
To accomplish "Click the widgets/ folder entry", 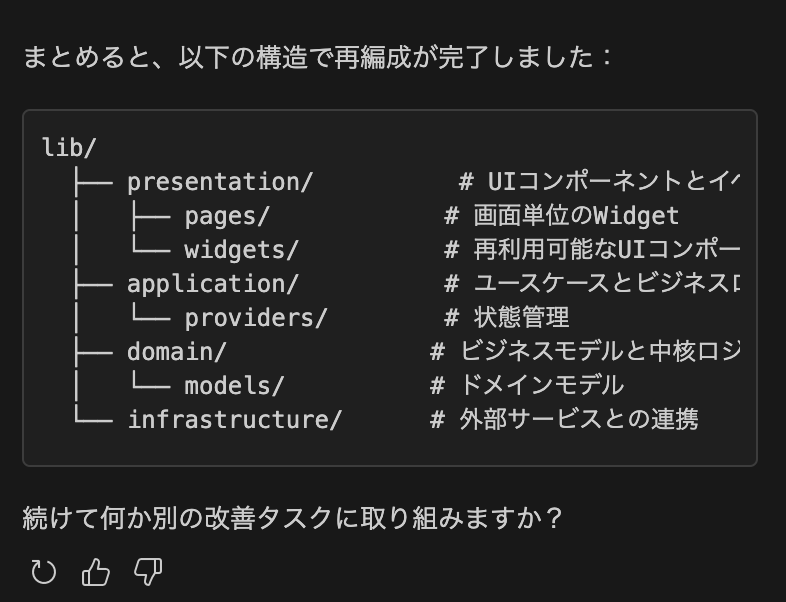I will pos(241,250).
